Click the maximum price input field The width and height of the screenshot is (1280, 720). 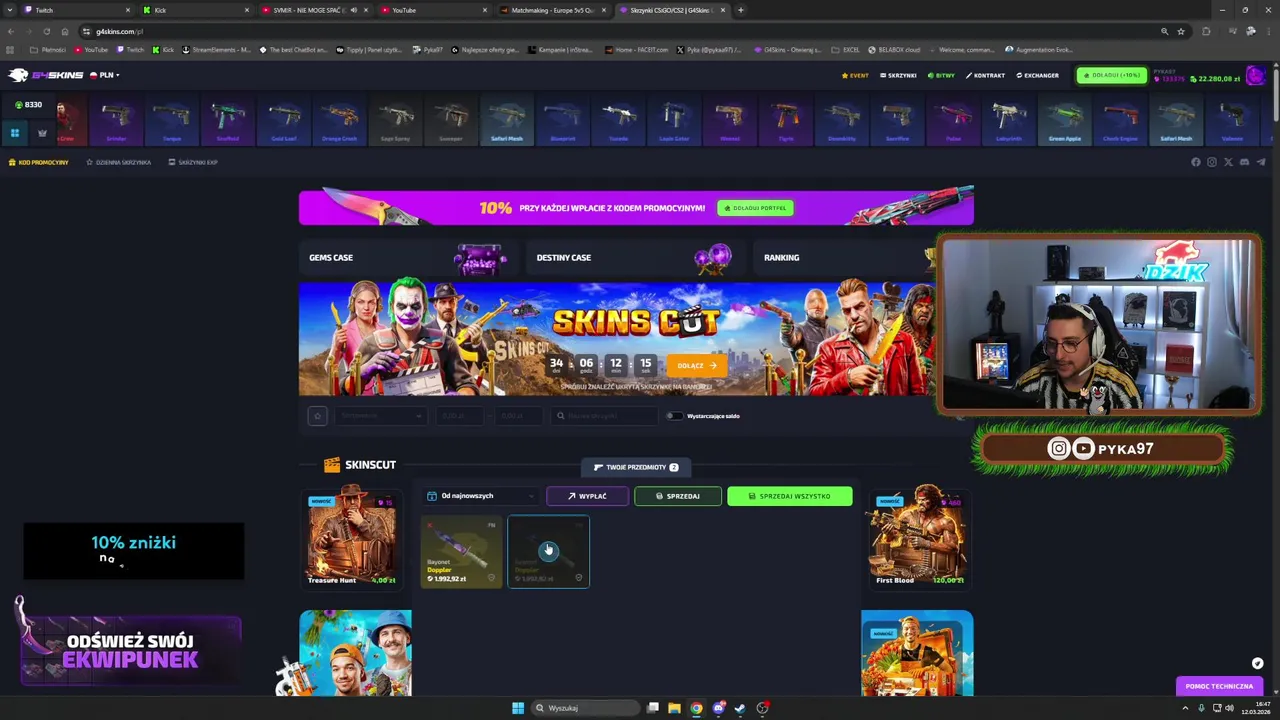pos(517,416)
